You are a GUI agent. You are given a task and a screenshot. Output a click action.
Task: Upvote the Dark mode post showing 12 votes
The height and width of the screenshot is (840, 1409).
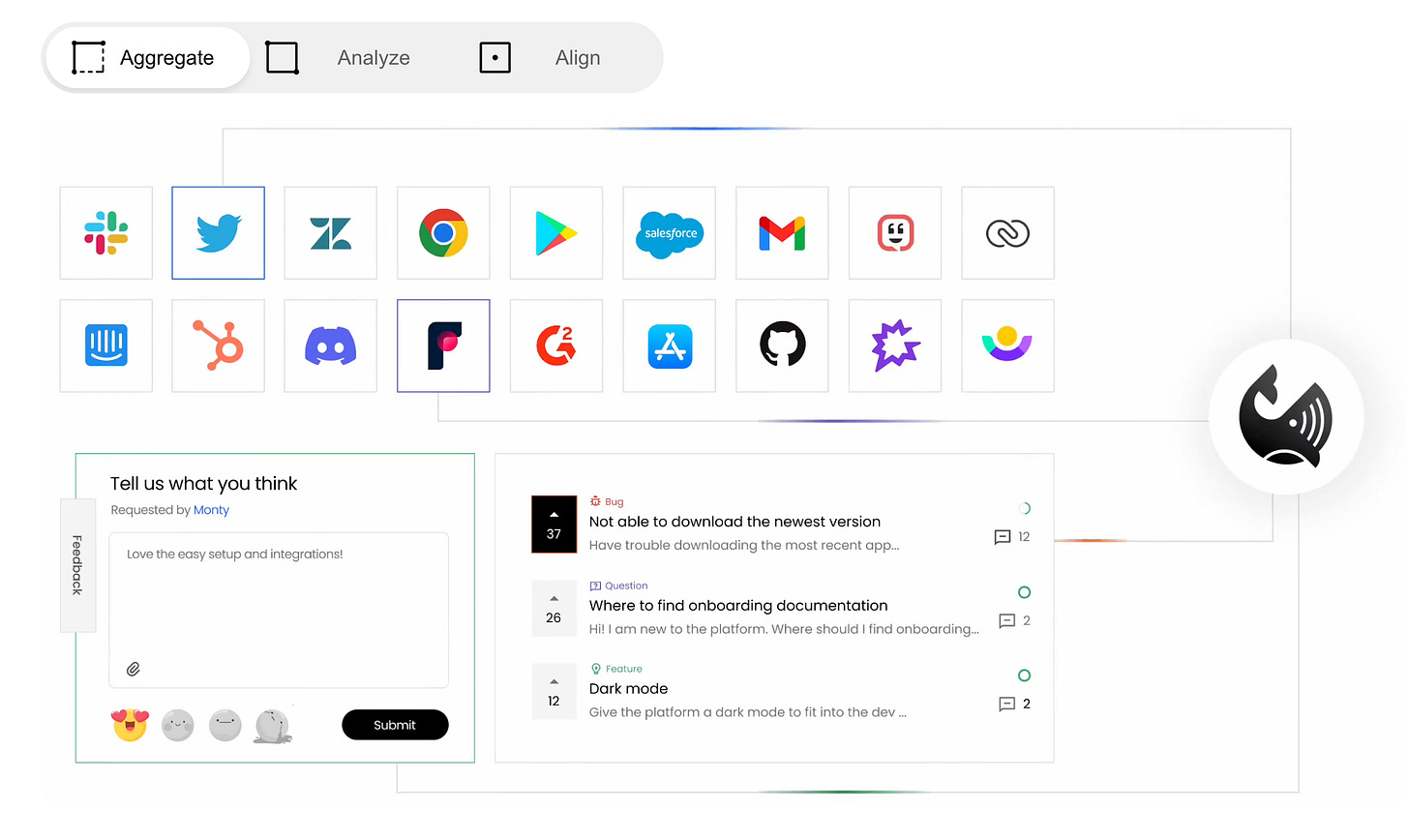[554, 692]
